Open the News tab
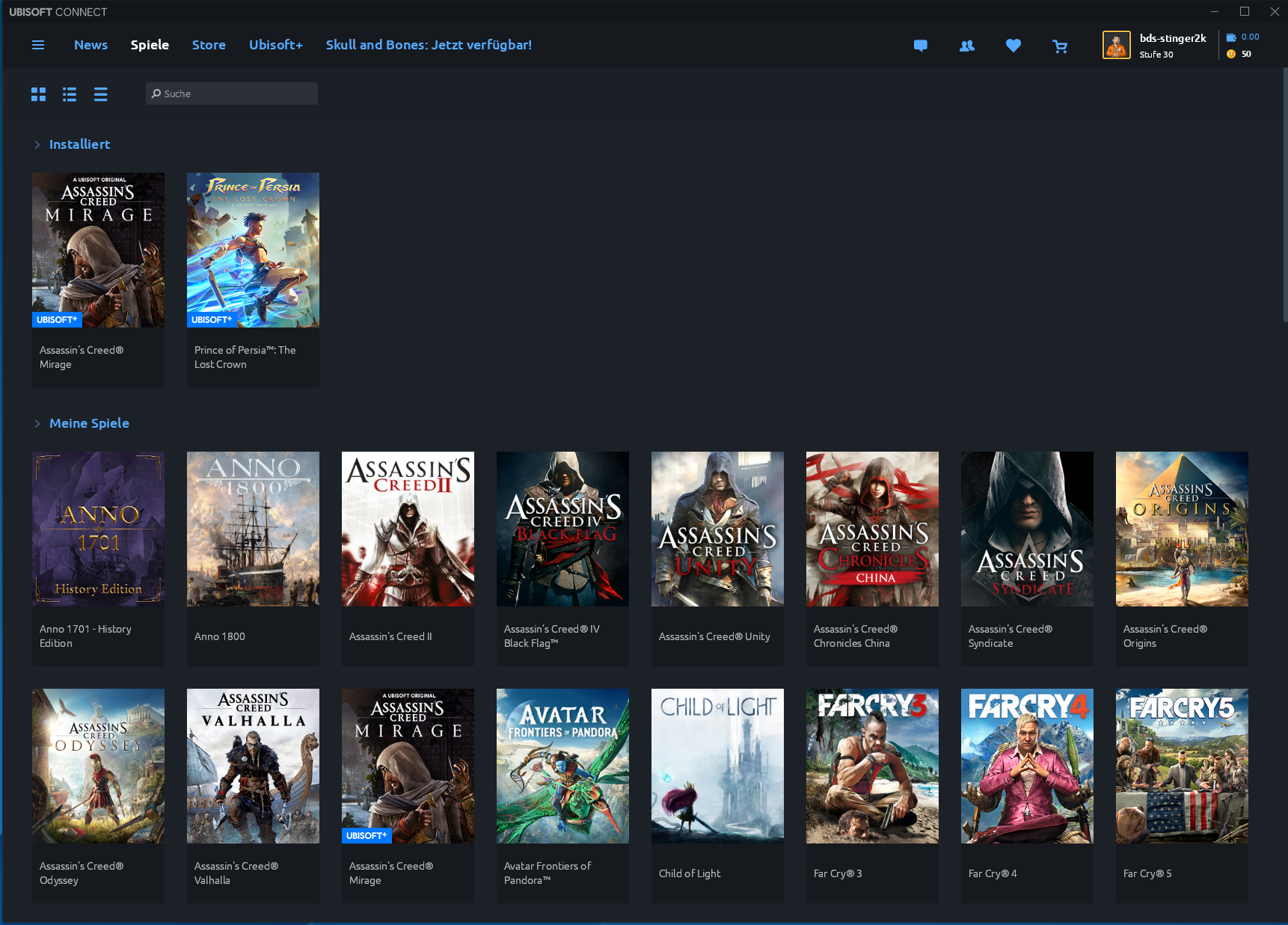This screenshot has width=1288, height=925. pyautogui.click(x=91, y=45)
